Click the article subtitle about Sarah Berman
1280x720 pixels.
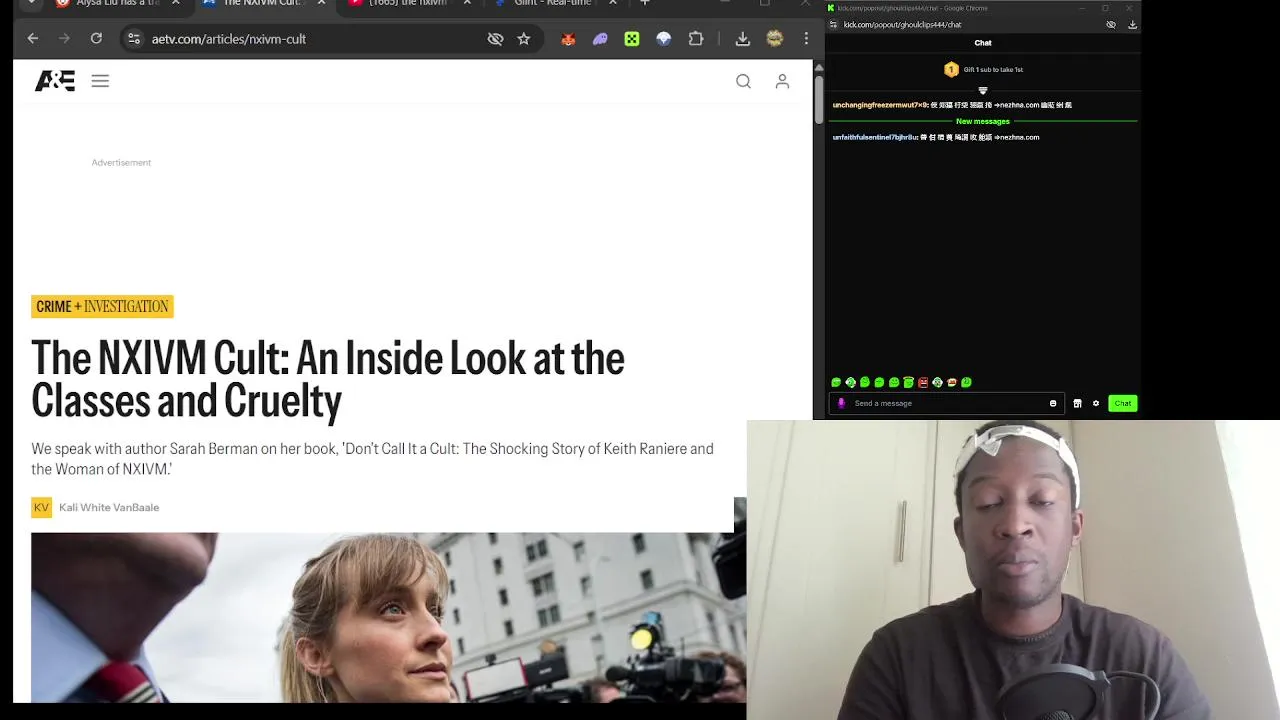(372, 458)
